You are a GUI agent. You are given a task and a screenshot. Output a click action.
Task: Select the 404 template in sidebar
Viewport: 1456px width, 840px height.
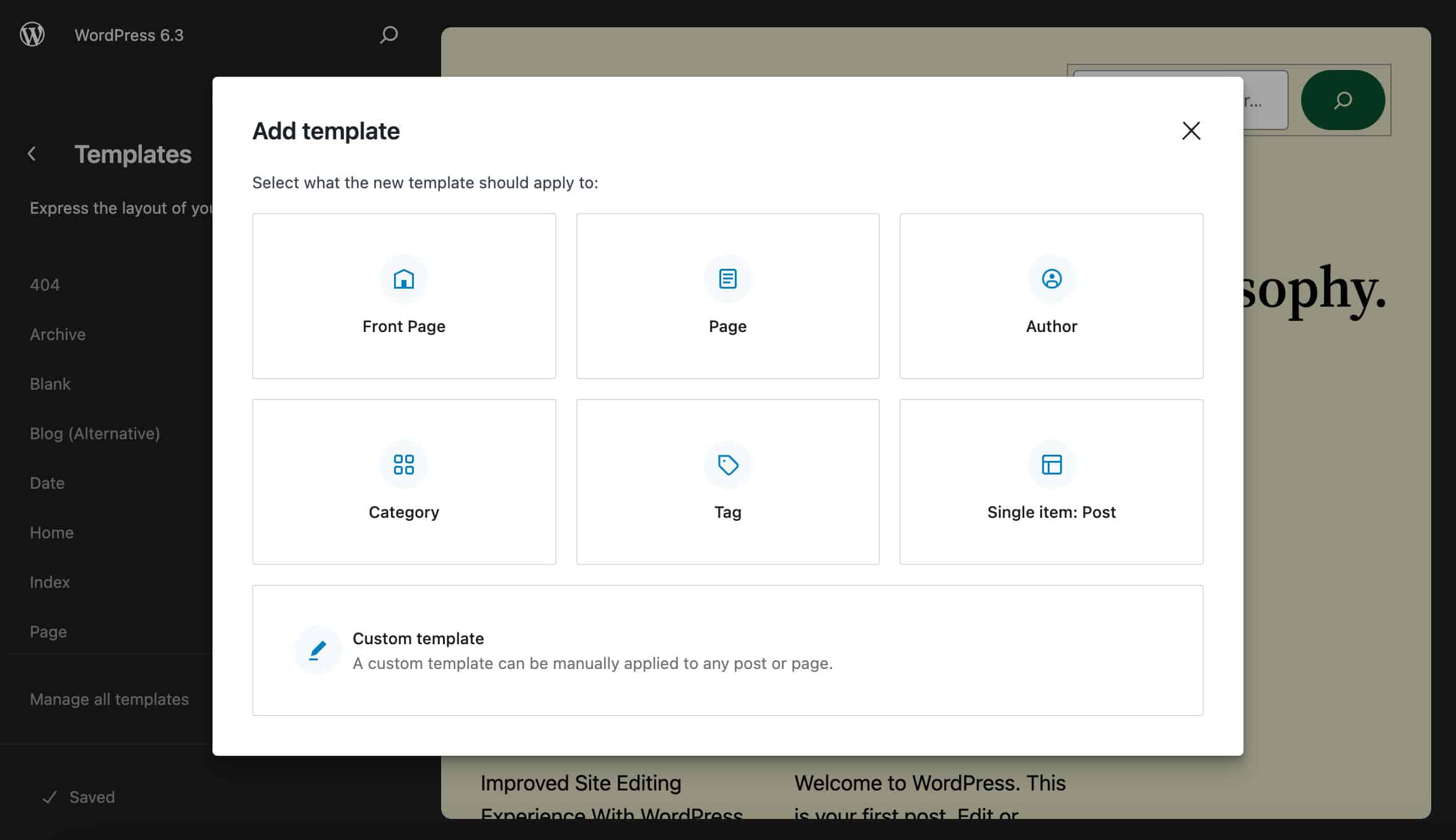(x=43, y=284)
